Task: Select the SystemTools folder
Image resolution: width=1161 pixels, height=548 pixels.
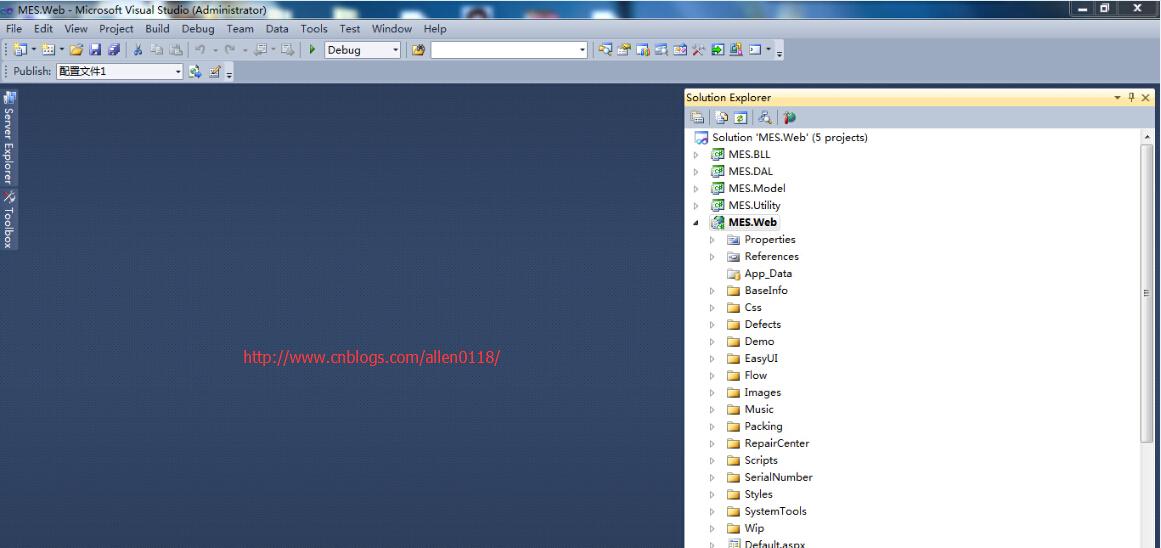Action: pyautogui.click(x=775, y=512)
